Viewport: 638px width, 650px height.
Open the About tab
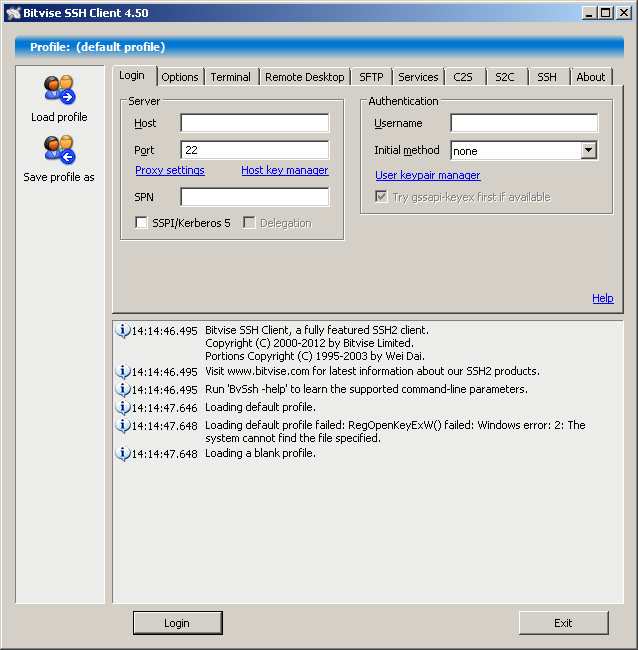click(591, 77)
